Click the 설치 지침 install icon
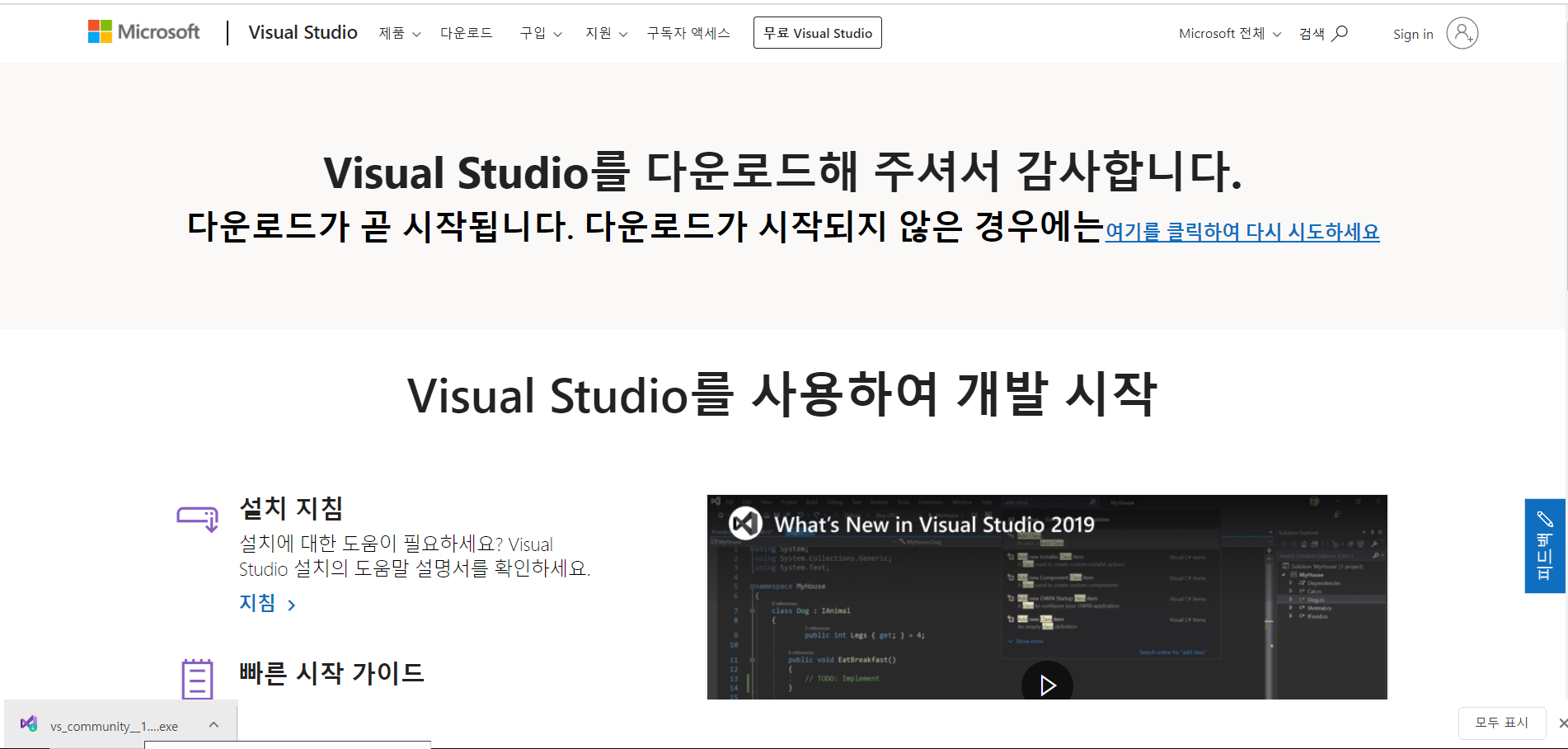 tap(198, 519)
